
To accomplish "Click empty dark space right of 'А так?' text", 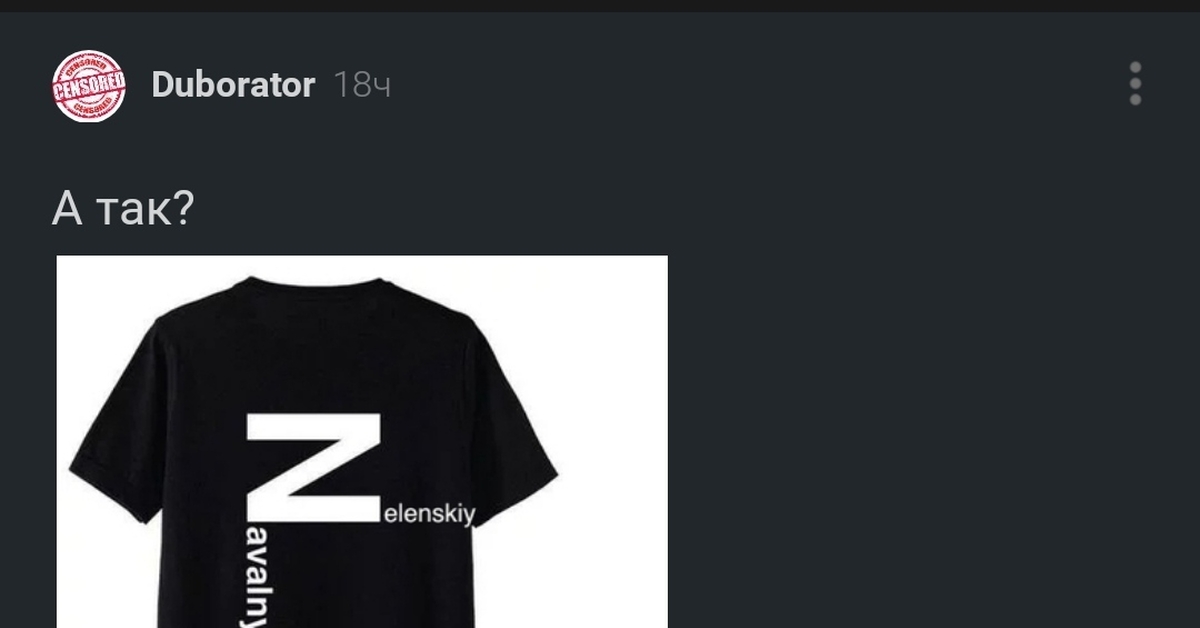I will (x=690, y=209).
